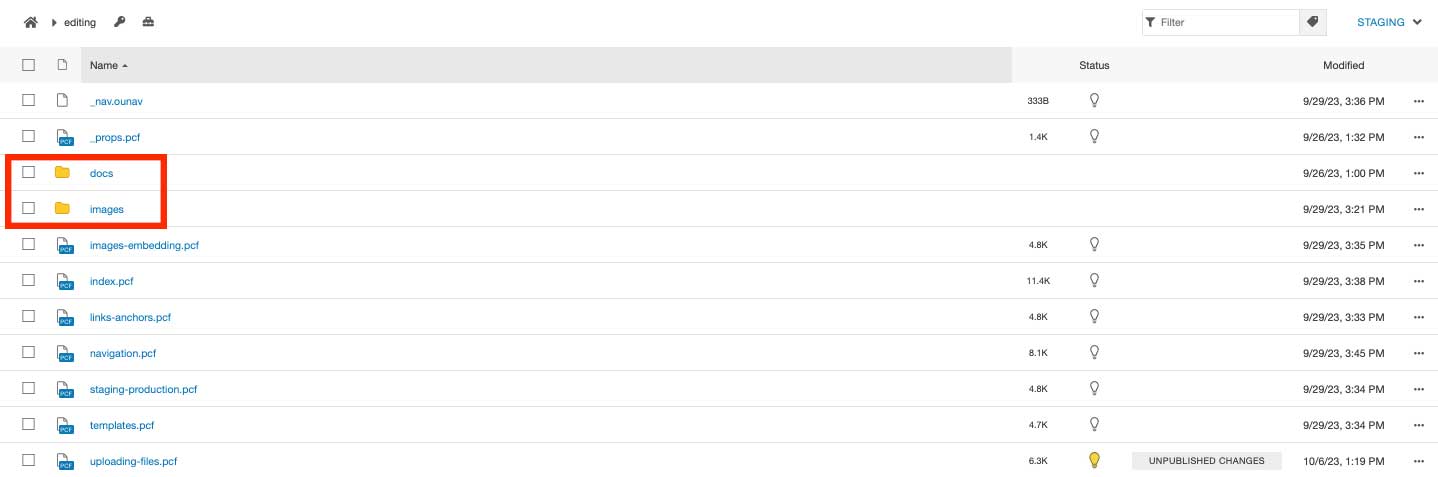
Task: Select the checkbox beside the images folder
Action: tap(29, 208)
